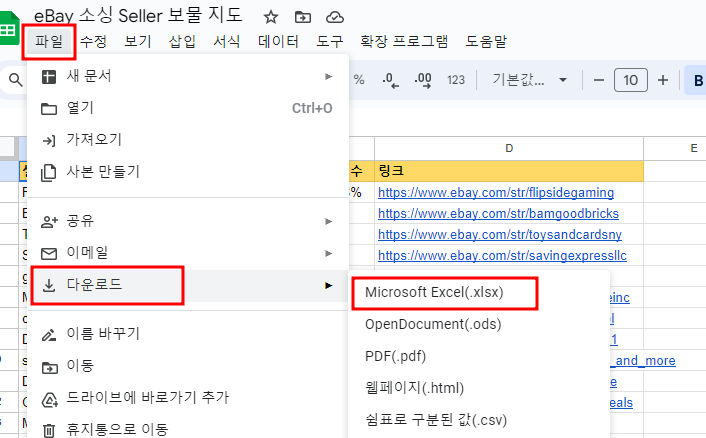This screenshot has height=438, width=706.
Task: Download as 웹페이지(.html)
Action: 479,388
